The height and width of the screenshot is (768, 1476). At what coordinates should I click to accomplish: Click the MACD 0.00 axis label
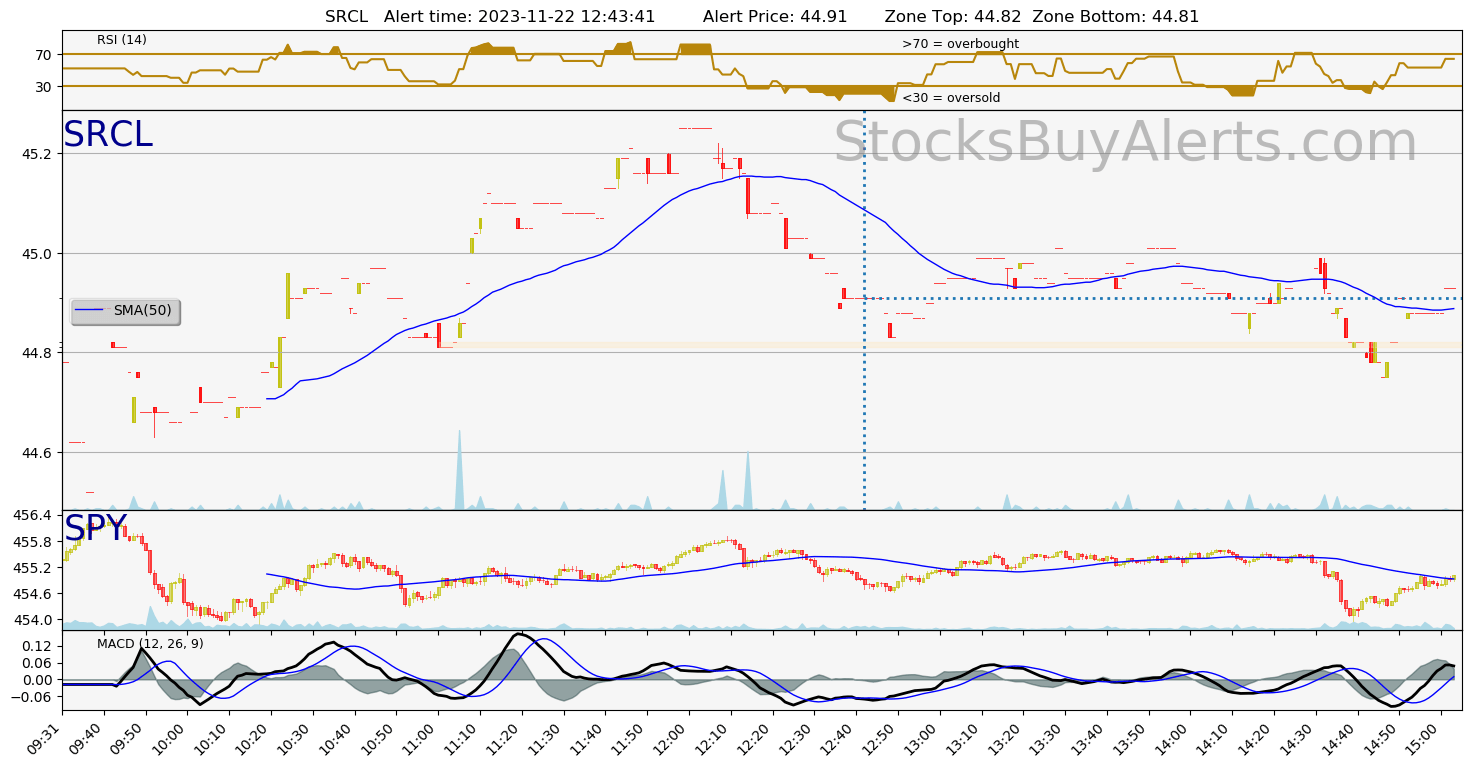point(40,680)
